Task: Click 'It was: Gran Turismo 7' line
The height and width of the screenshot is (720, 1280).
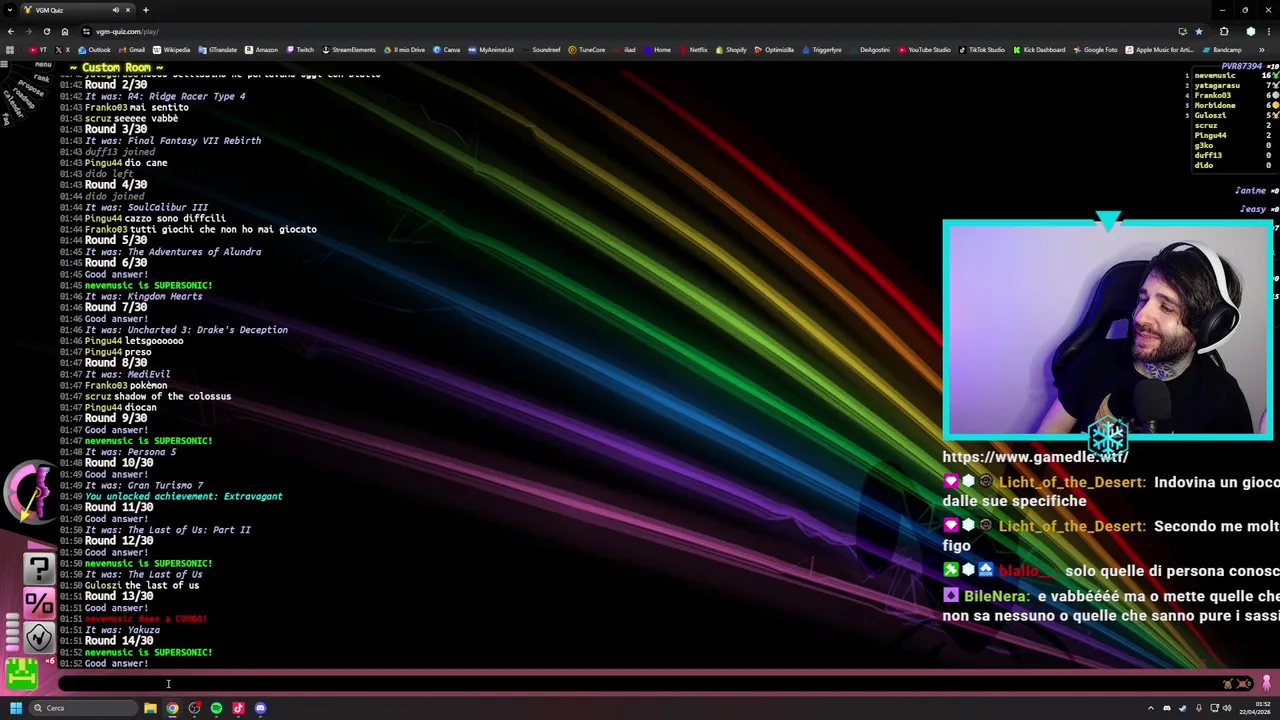Action: click(x=144, y=486)
